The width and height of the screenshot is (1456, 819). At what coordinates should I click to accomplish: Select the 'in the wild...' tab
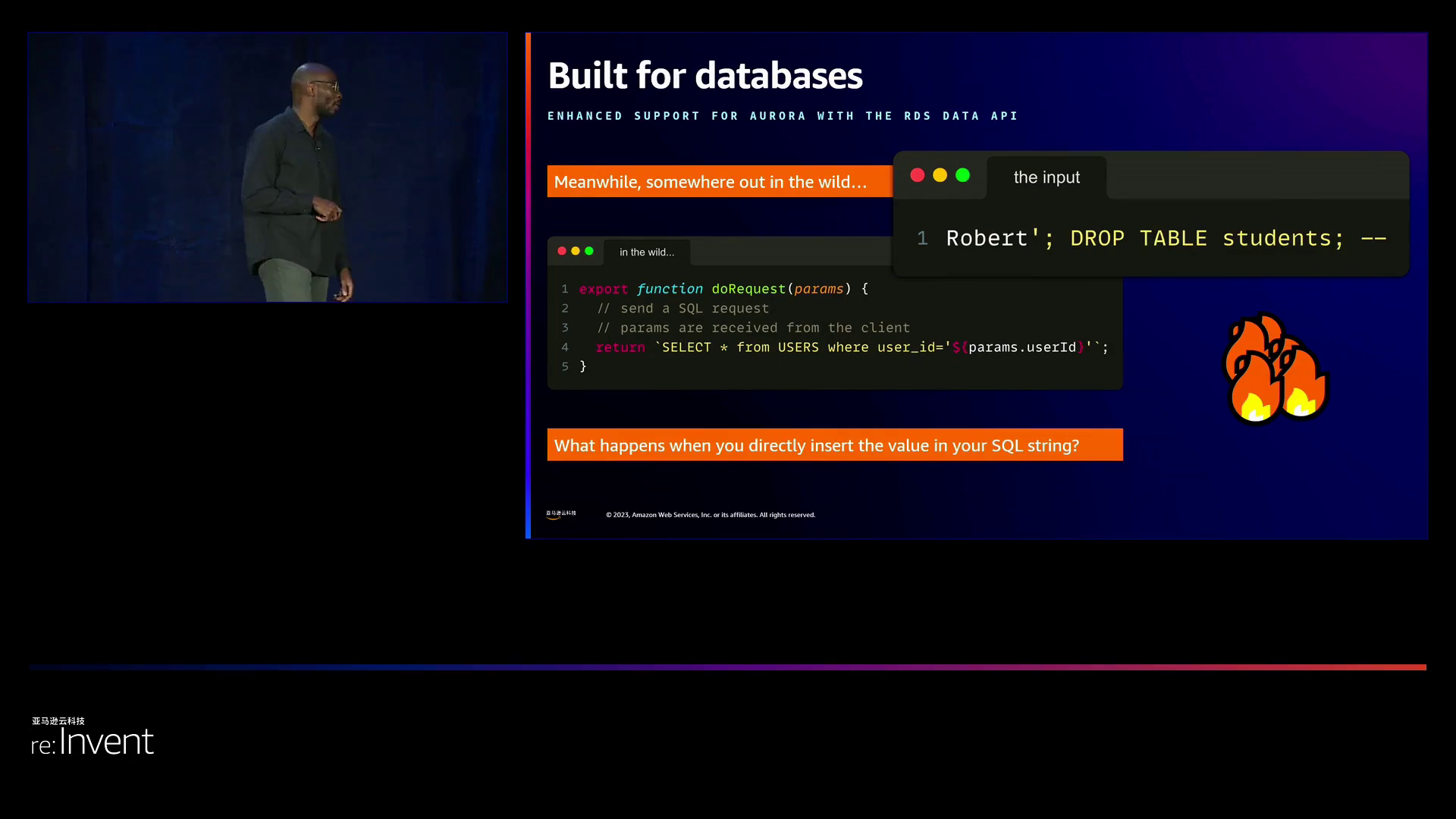pos(646,253)
